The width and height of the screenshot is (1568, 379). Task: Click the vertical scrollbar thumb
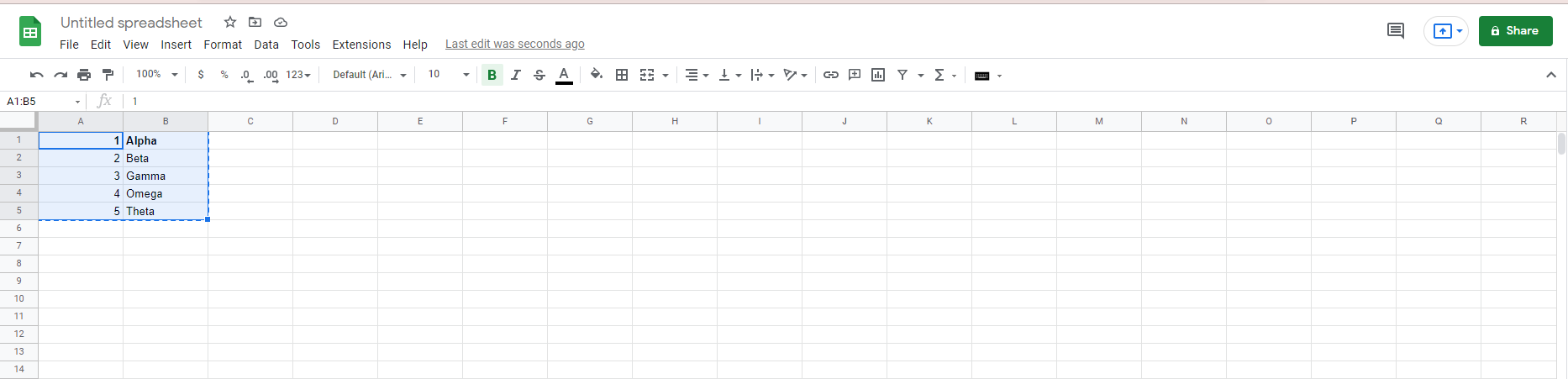(x=1561, y=144)
